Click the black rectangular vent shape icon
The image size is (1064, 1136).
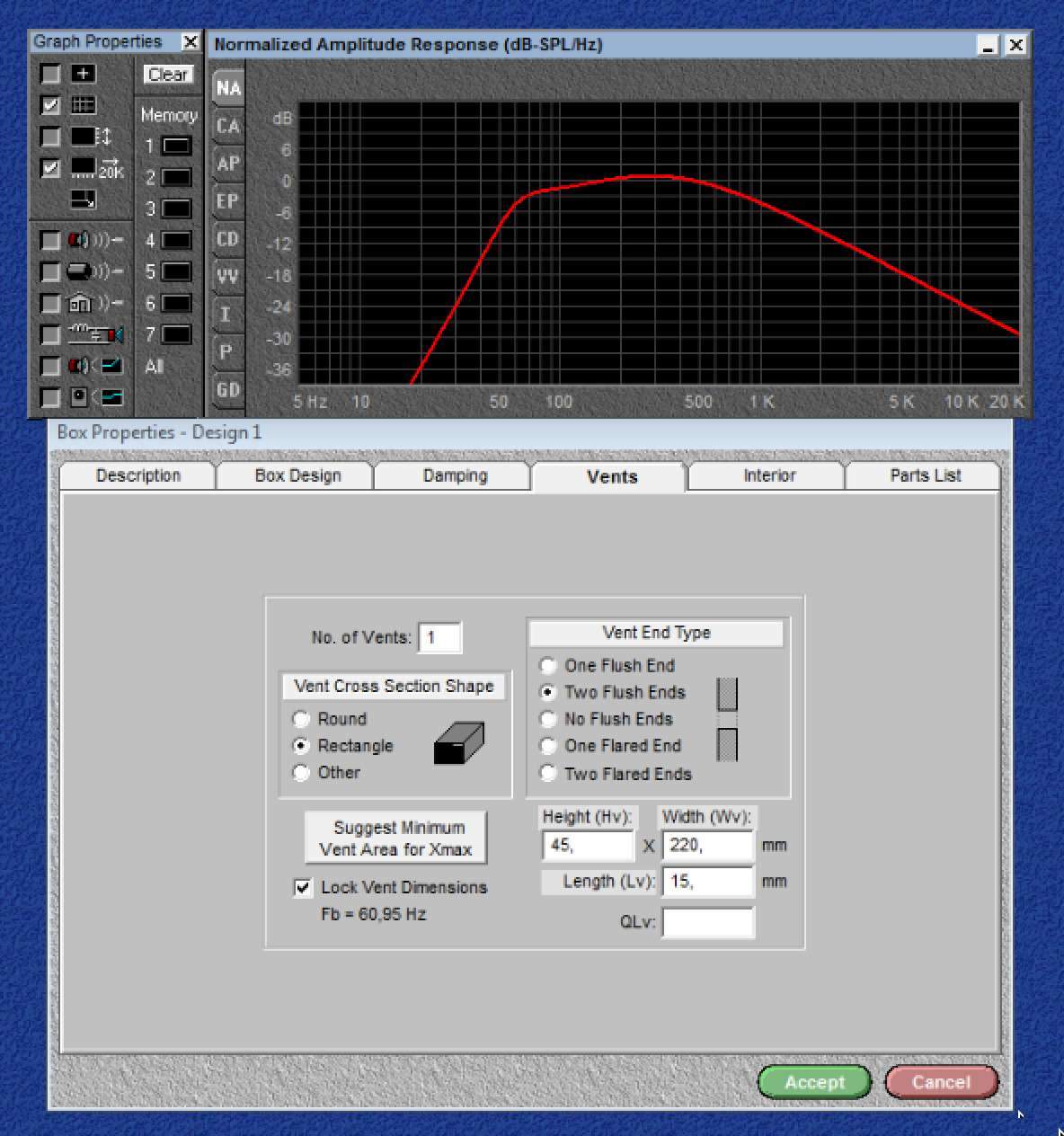[458, 743]
